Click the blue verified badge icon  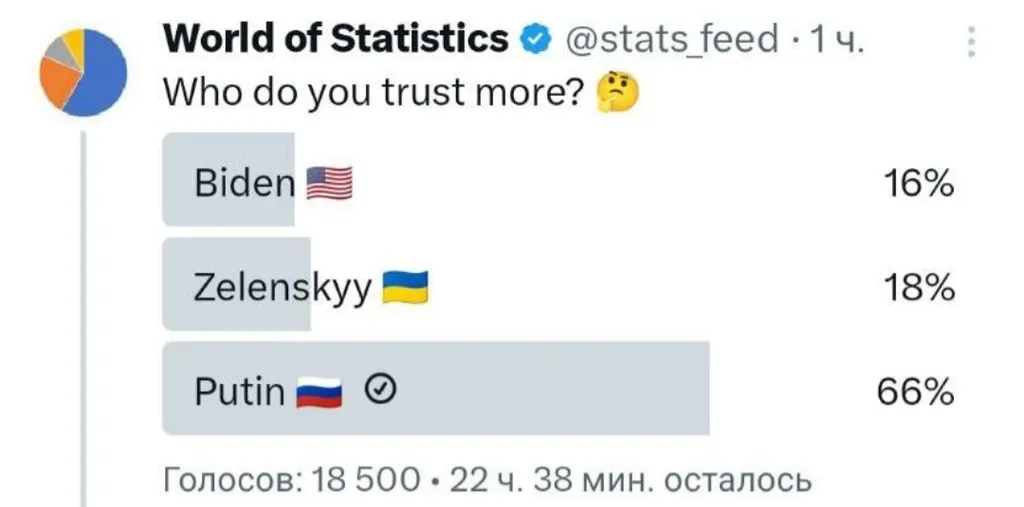click(533, 41)
